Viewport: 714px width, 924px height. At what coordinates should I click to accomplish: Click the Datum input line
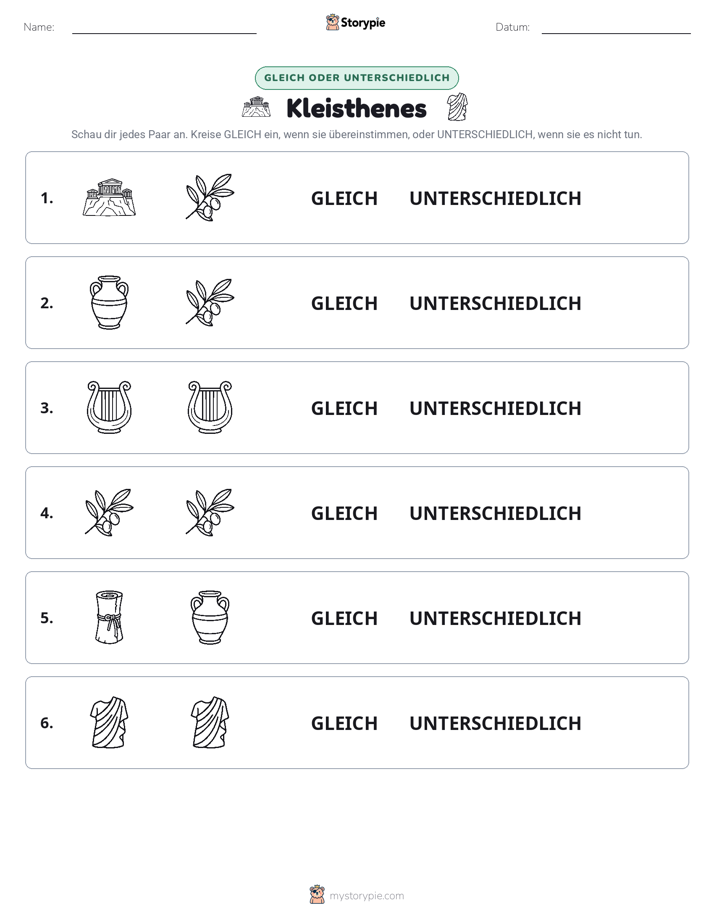coord(616,28)
